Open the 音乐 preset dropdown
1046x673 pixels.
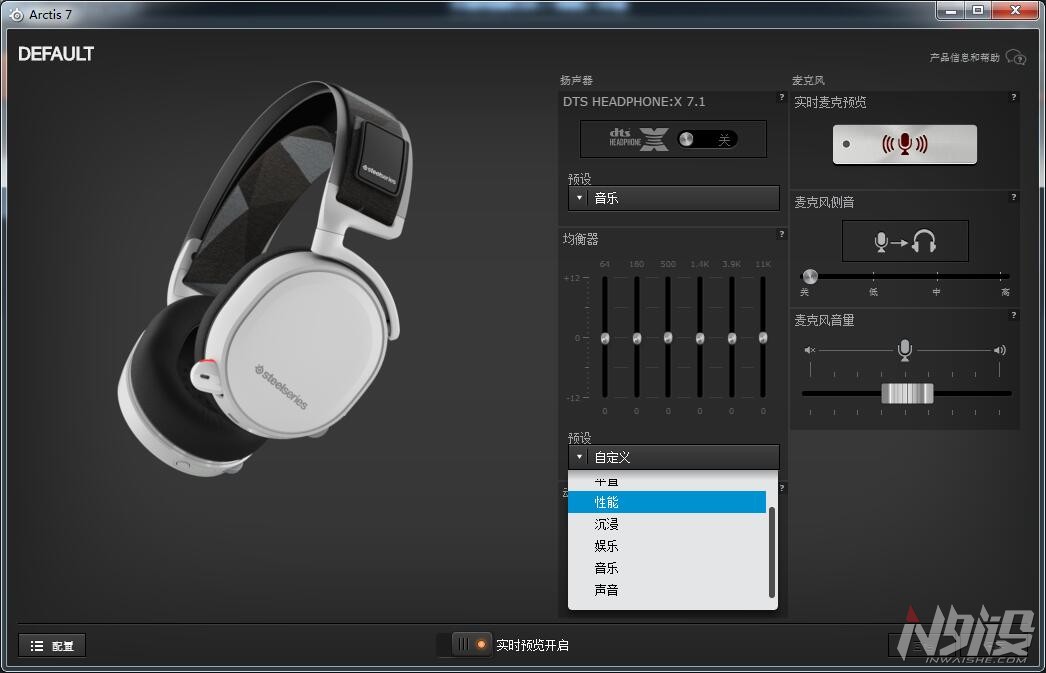pos(673,197)
